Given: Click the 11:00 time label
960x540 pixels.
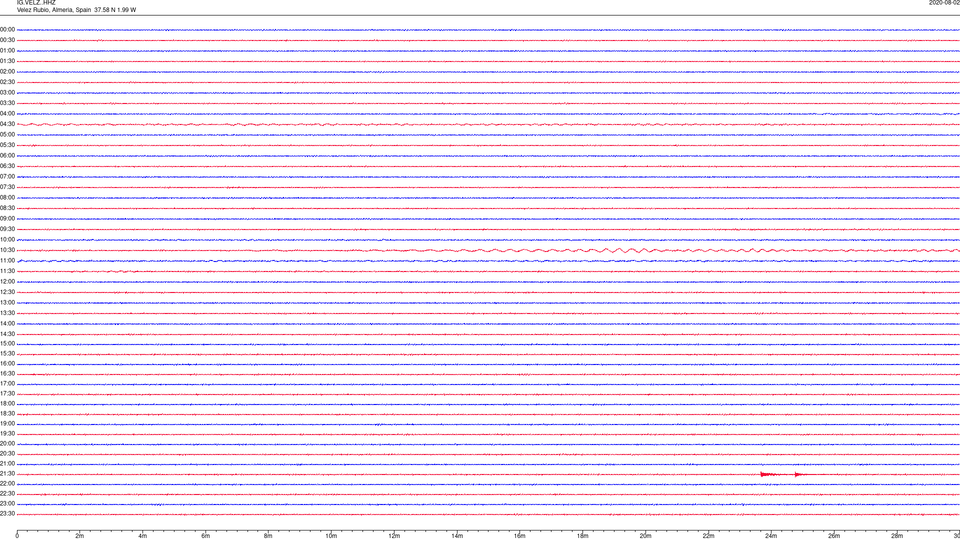Looking at the screenshot, I should (x=7, y=261).
